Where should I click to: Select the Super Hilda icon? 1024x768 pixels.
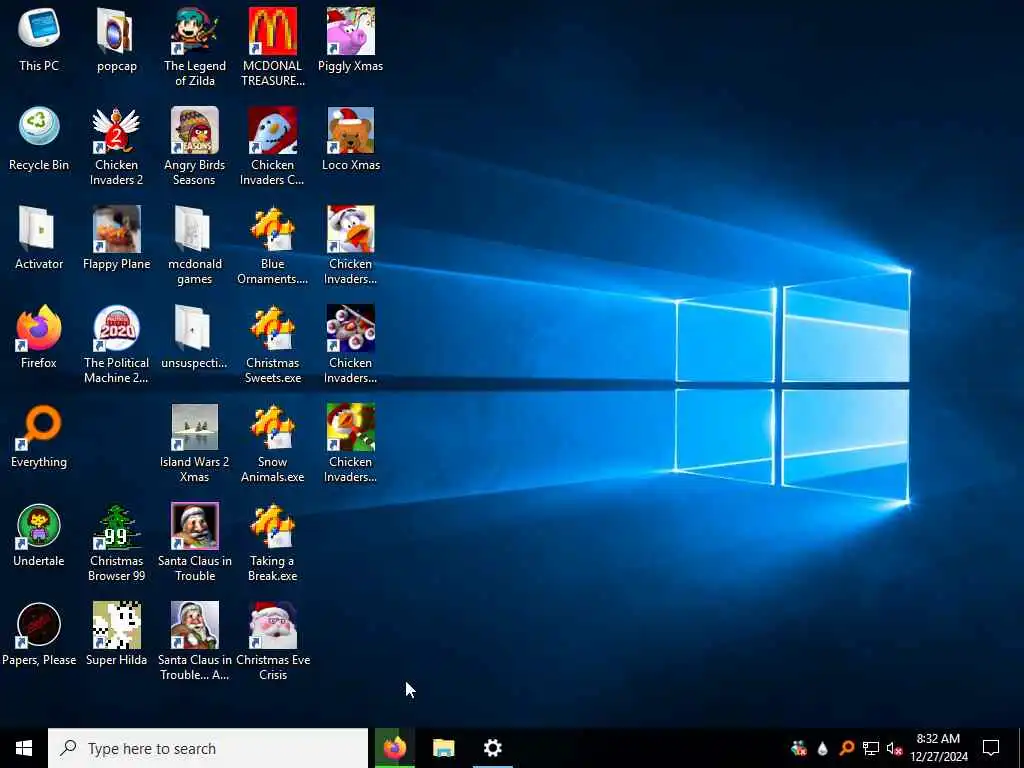(116, 625)
